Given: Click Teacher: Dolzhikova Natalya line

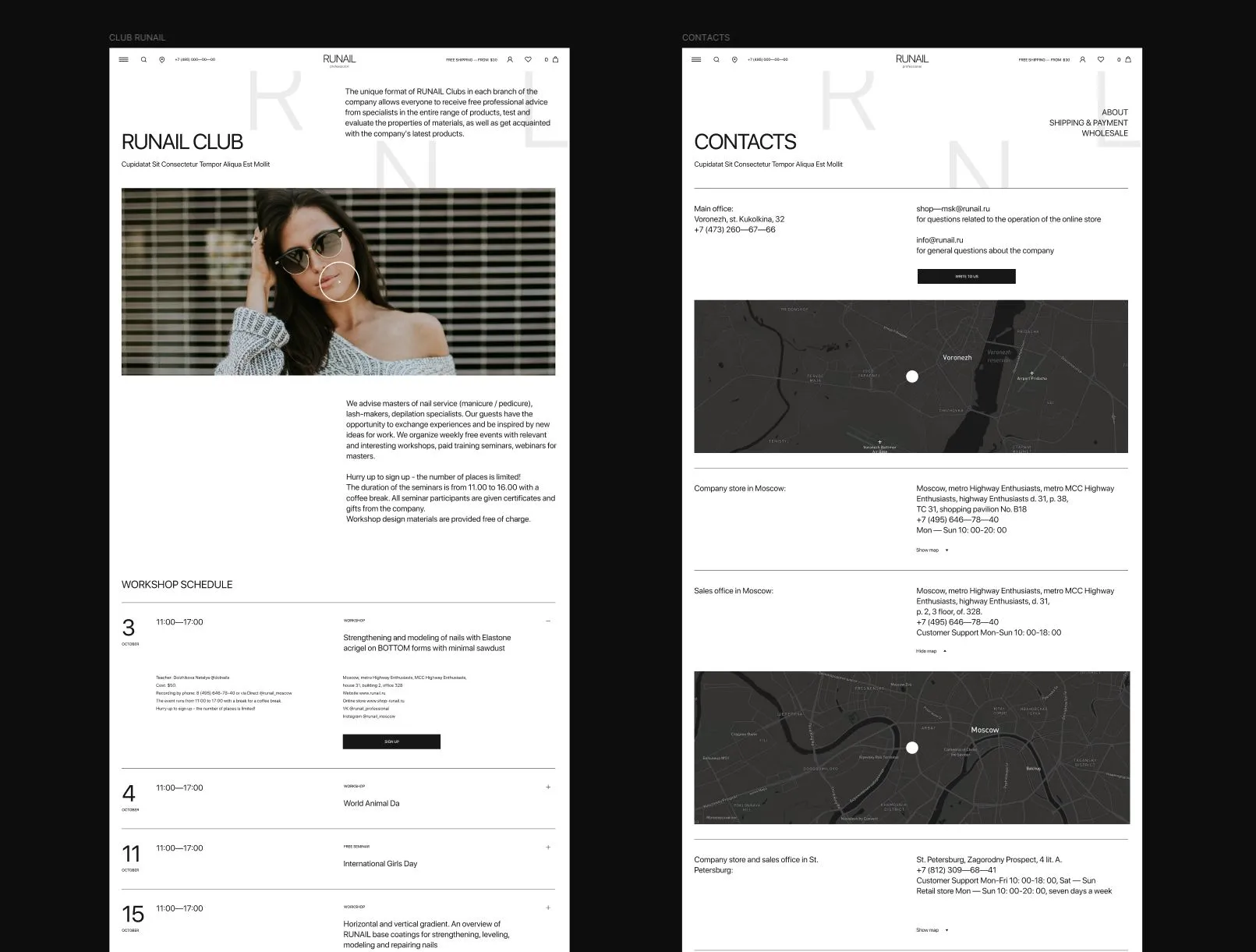Looking at the screenshot, I should click(x=193, y=678).
